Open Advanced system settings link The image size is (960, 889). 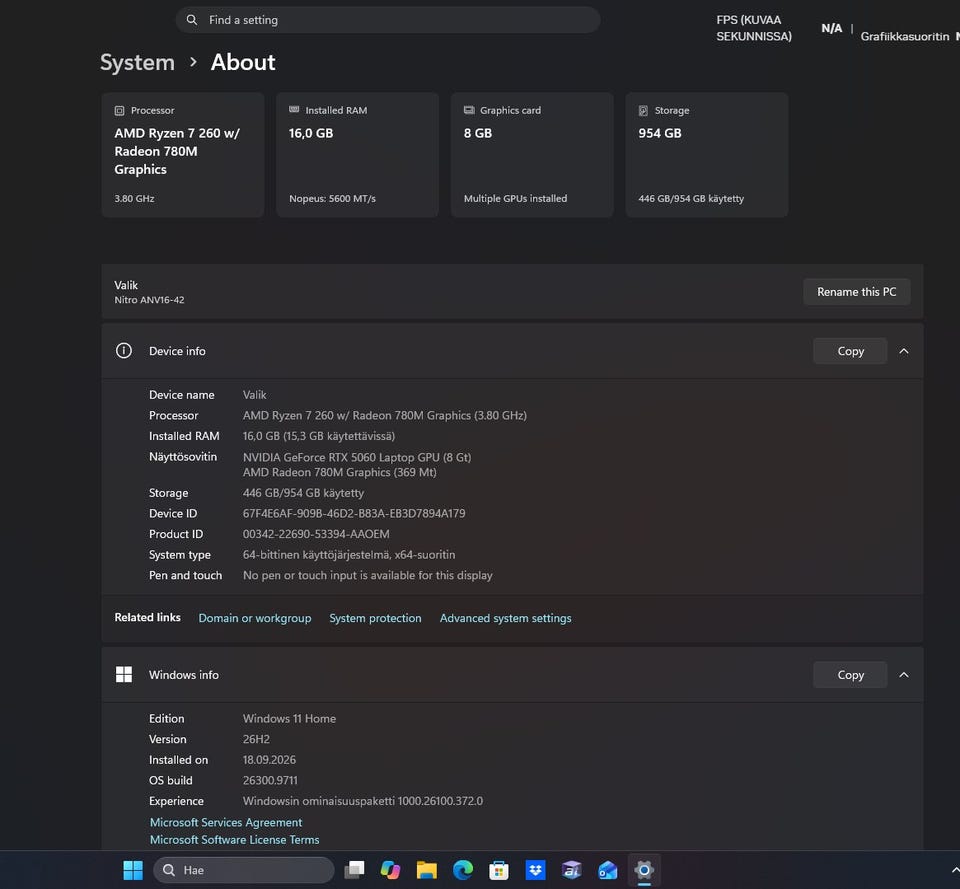[505, 618]
